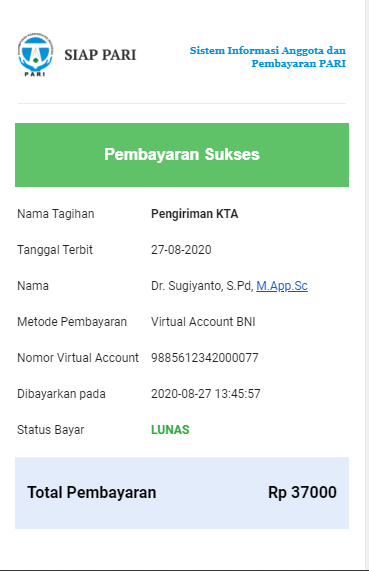Click the Rp 37000 total amount

coord(302,492)
